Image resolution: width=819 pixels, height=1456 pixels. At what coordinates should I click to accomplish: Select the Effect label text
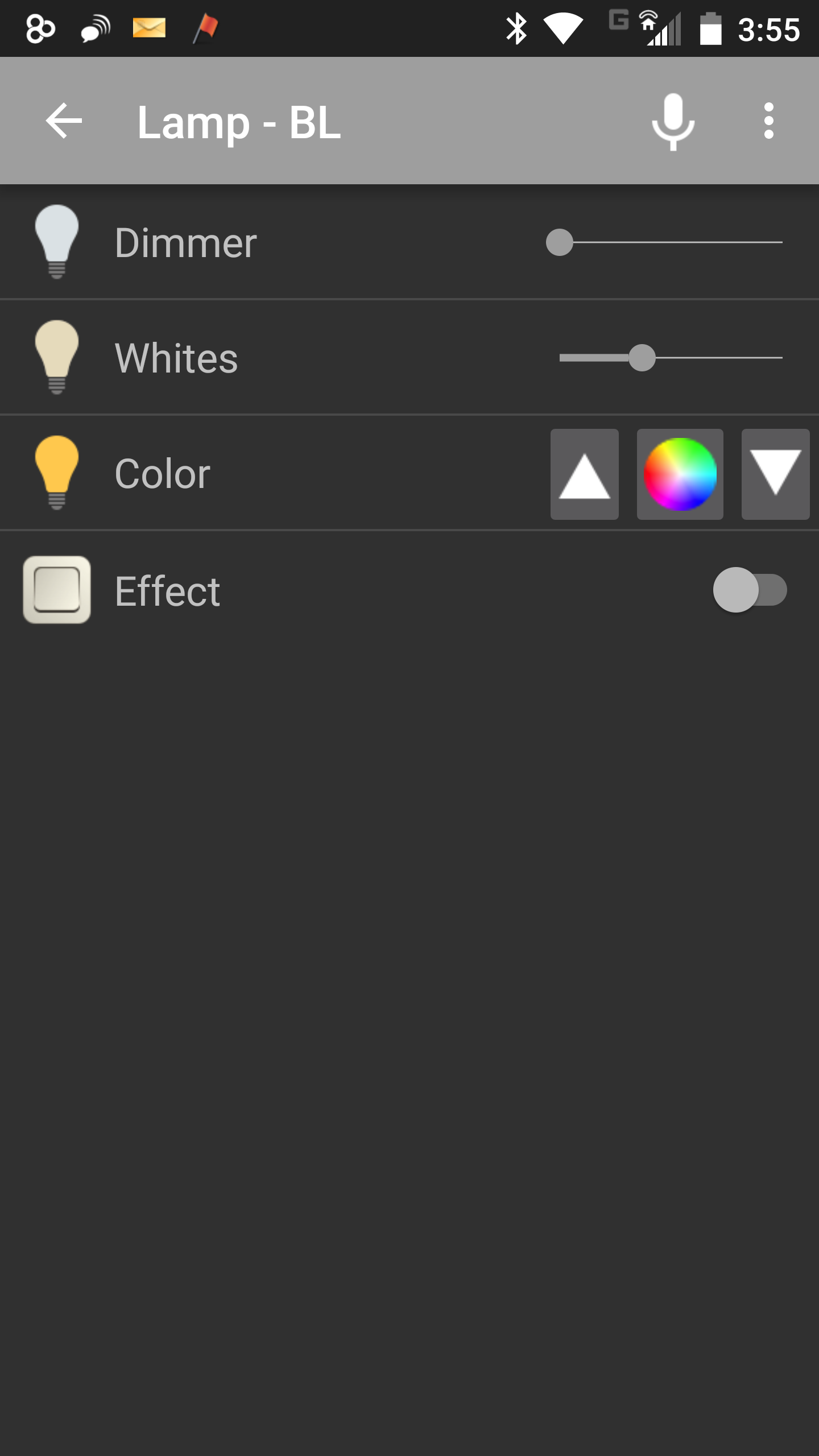coord(167,591)
